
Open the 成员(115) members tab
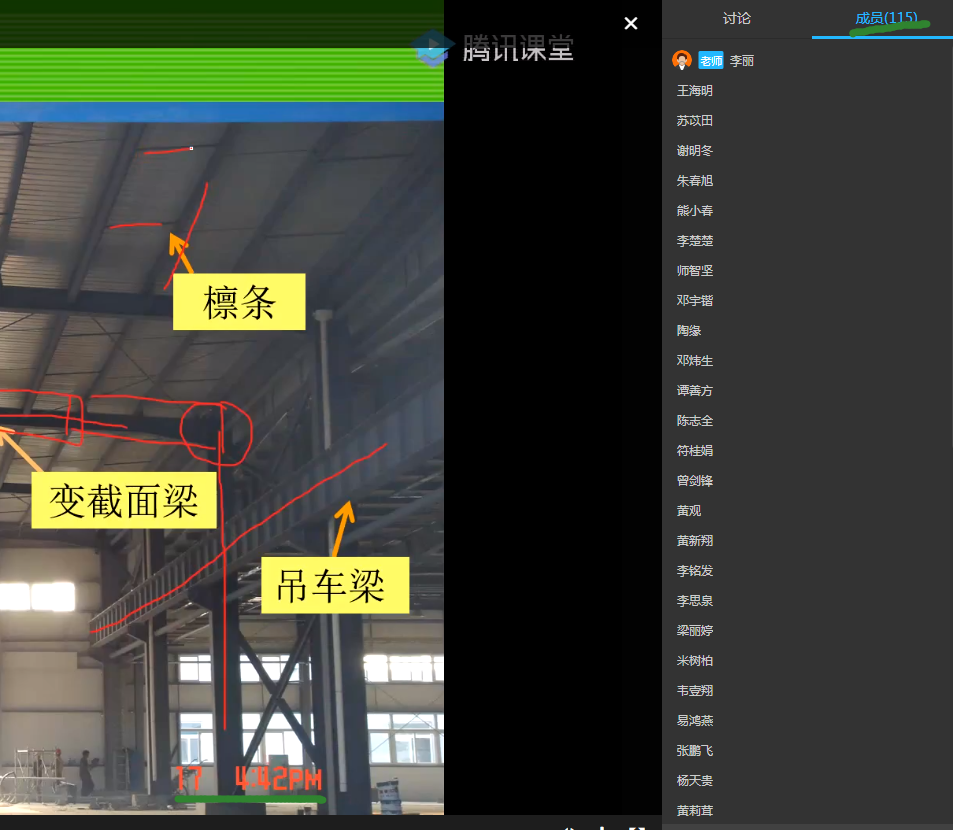[885, 19]
